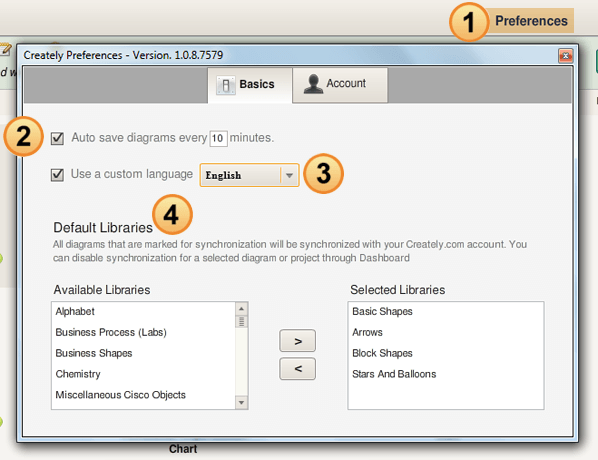Click the auto save minutes field

[x=218, y=138]
